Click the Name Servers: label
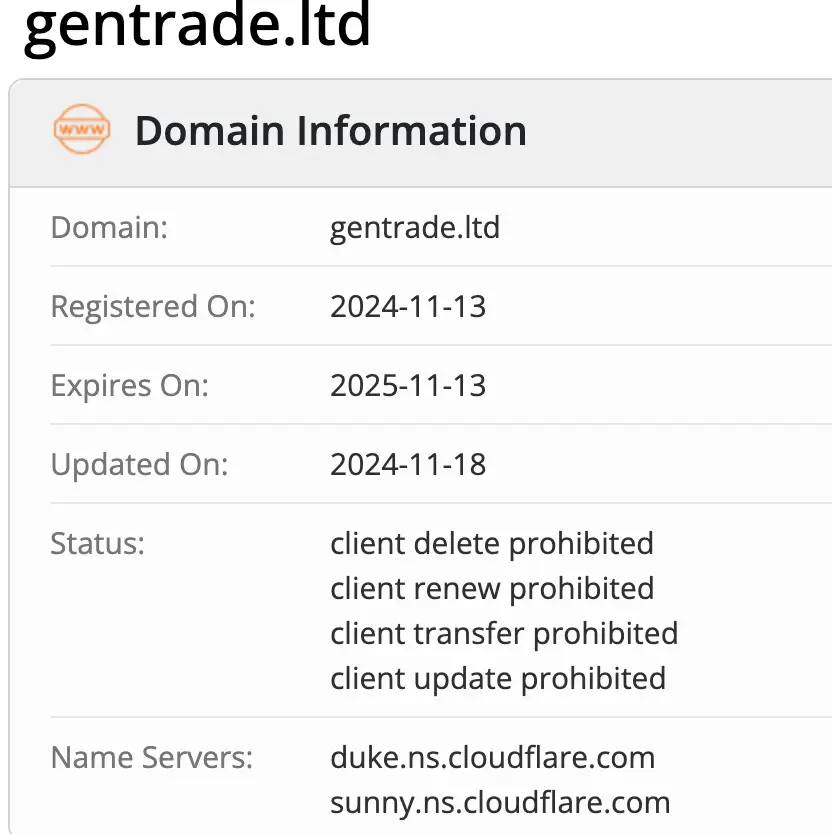832x834 pixels. pyautogui.click(x=152, y=757)
